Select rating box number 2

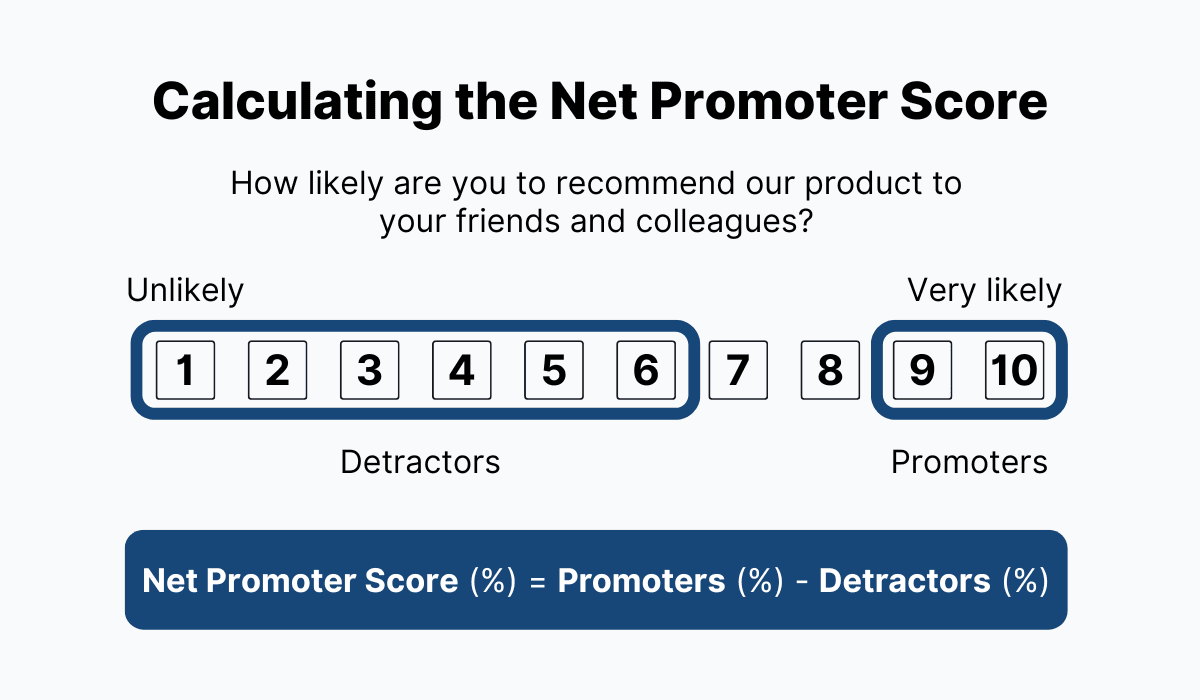pos(277,370)
